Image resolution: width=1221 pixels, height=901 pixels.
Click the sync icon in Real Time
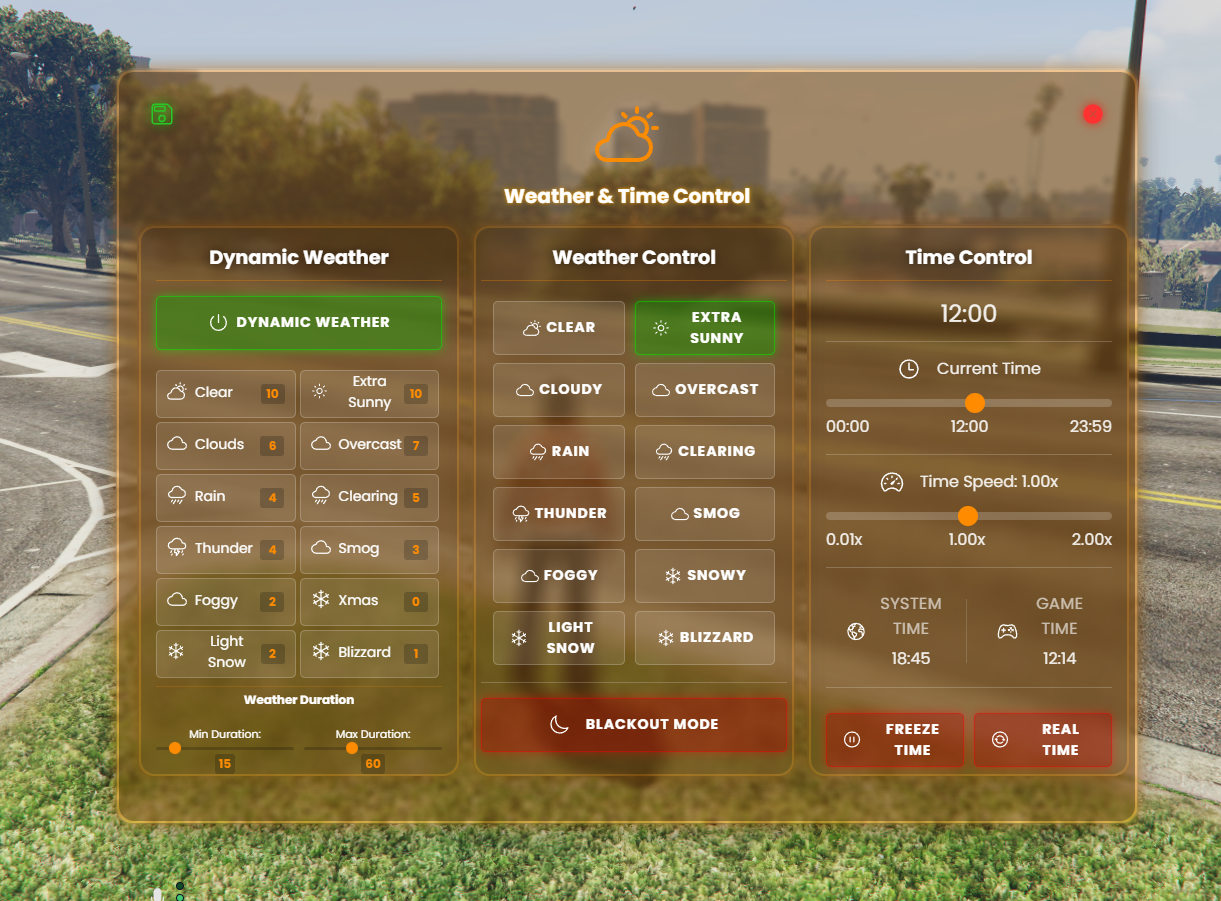1000,739
